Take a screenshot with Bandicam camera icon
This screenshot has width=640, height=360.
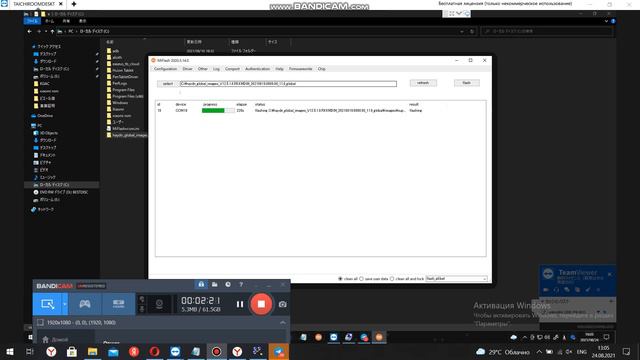click(282, 304)
